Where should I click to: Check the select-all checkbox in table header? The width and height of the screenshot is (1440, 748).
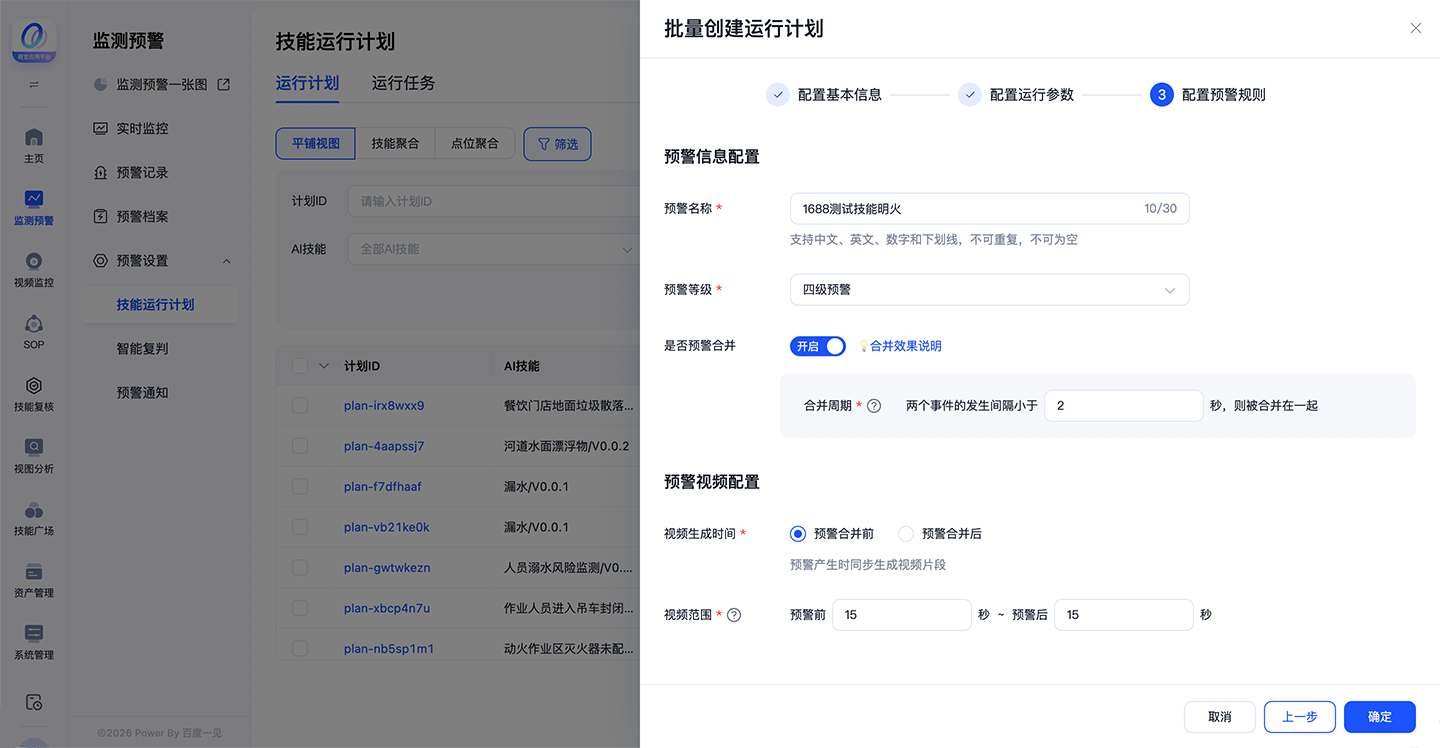coord(300,366)
